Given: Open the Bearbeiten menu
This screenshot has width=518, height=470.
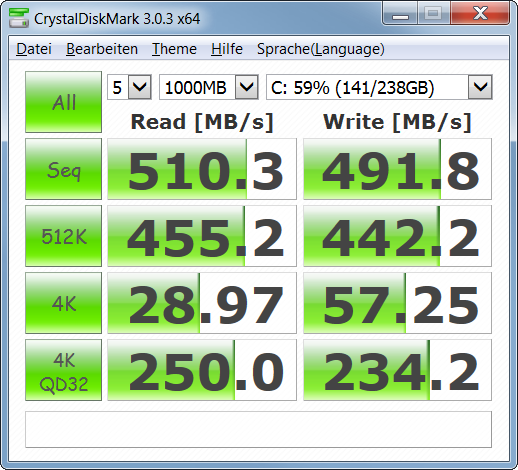Looking at the screenshot, I should [102, 49].
